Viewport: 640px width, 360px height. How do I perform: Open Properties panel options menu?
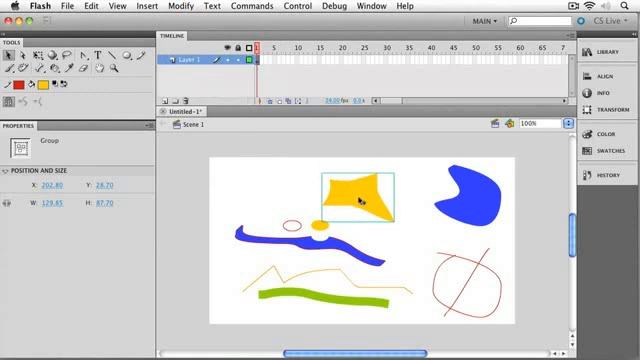coord(149,126)
